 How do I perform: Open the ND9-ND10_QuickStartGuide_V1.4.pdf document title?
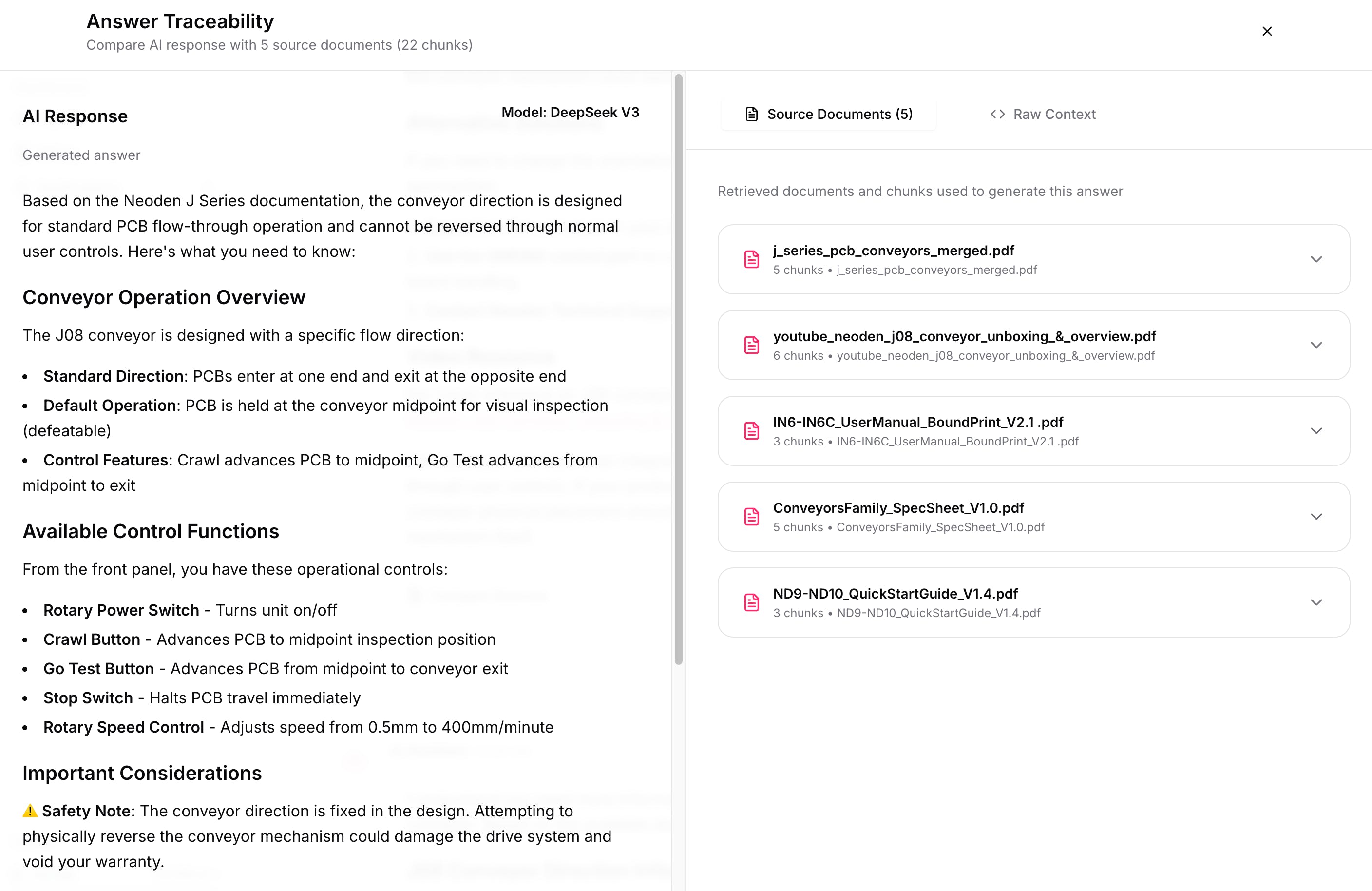[895, 593]
